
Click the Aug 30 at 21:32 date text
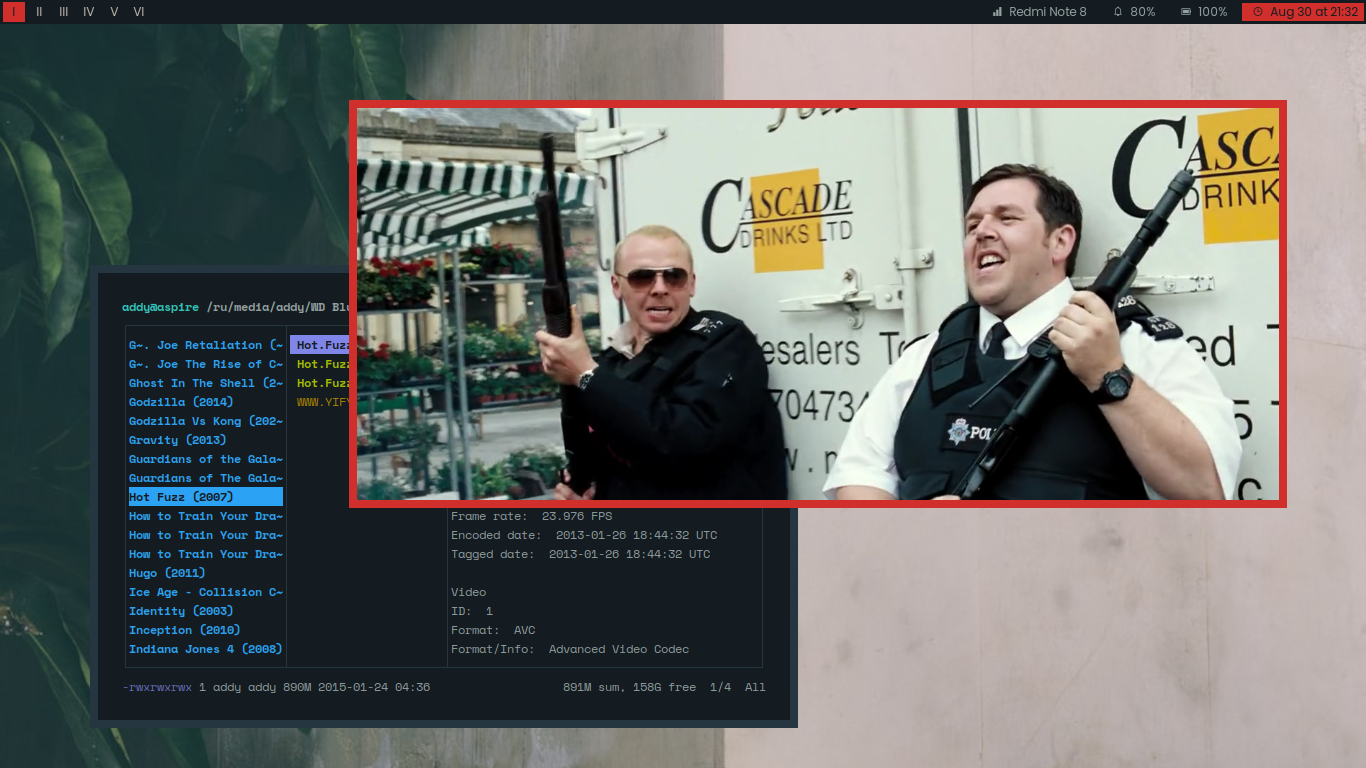[1313, 12]
